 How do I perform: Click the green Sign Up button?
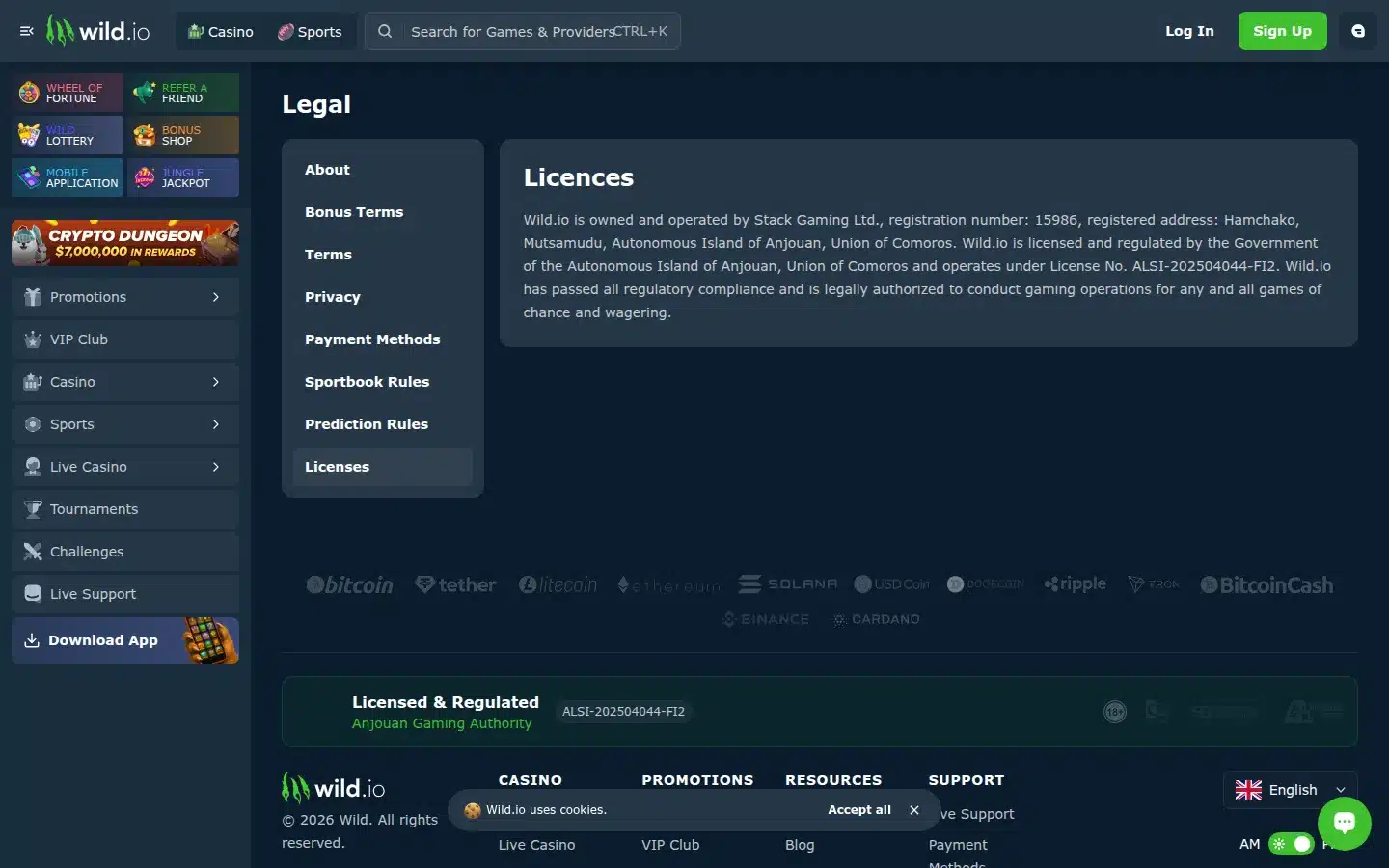(x=1282, y=31)
